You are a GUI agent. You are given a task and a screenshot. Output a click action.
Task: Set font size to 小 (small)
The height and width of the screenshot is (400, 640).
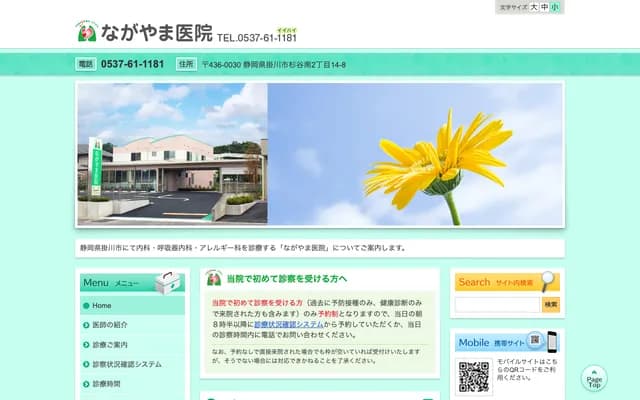tap(555, 7)
